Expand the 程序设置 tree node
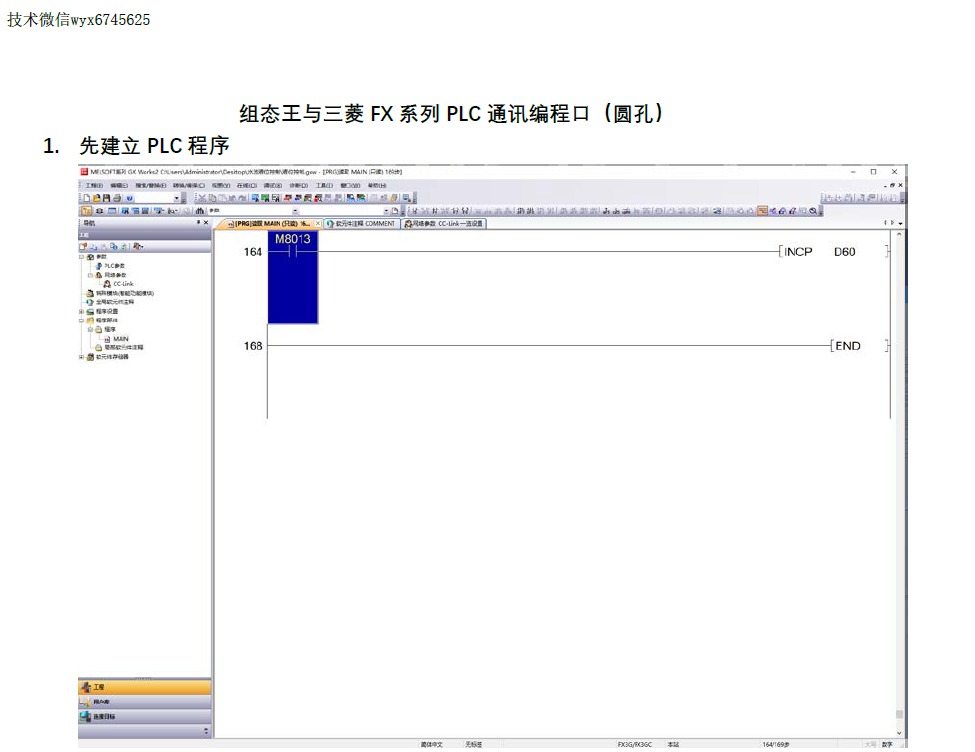The height and width of the screenshot is (752, 975). (82, 311)
